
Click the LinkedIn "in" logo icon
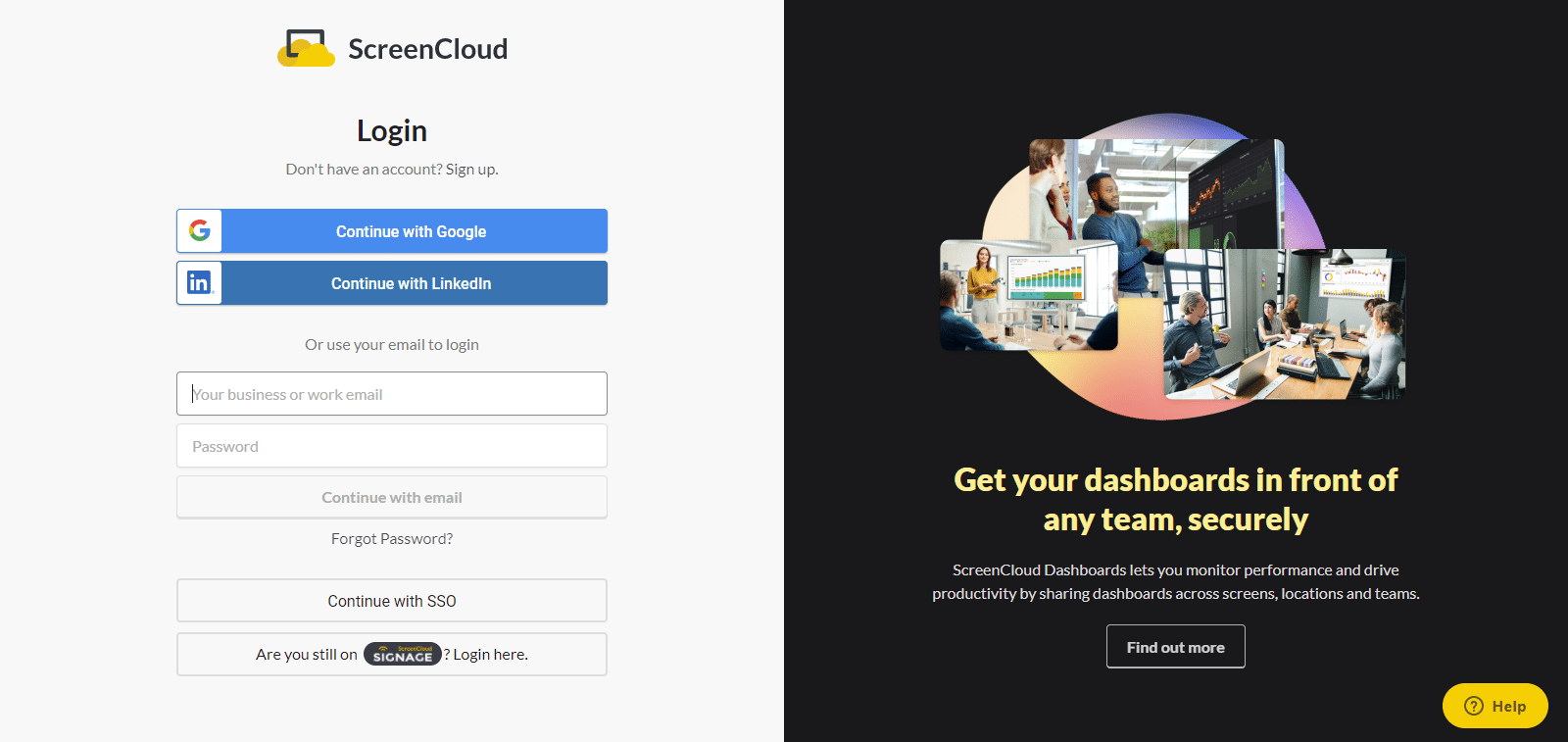[199, 283]
